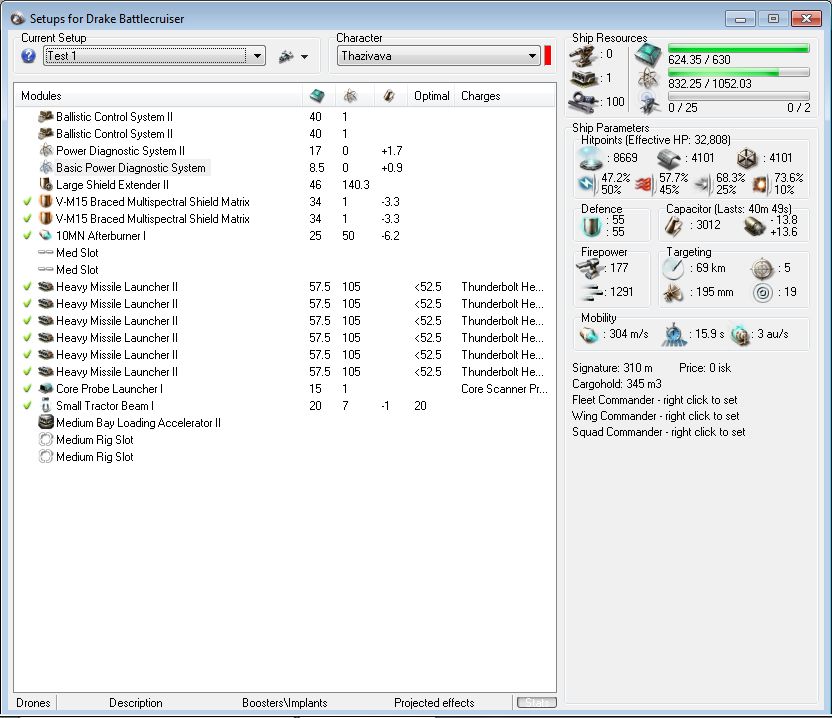Viewport: 832px width, 718px height.
Task: Switch to the Boosters\Implants tab
Action: point(284,703)
